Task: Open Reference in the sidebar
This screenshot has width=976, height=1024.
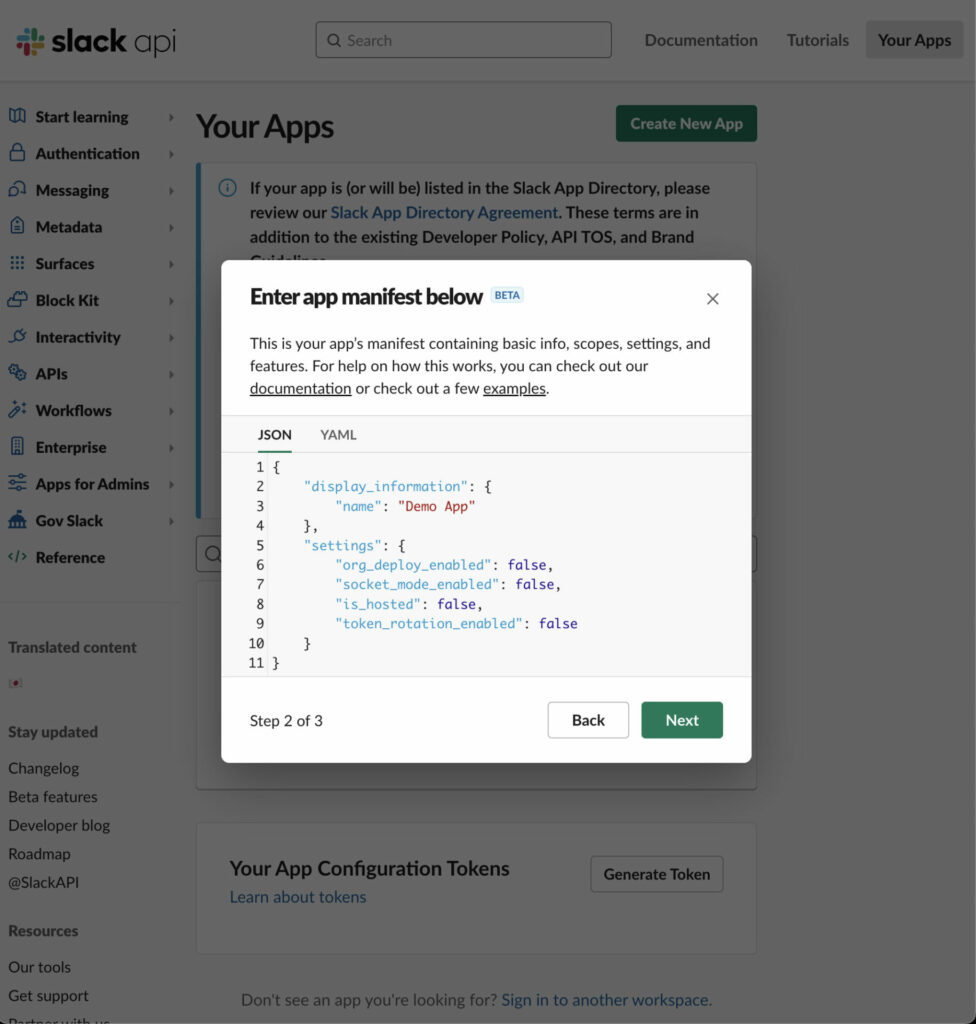Action: click(70, 557)
